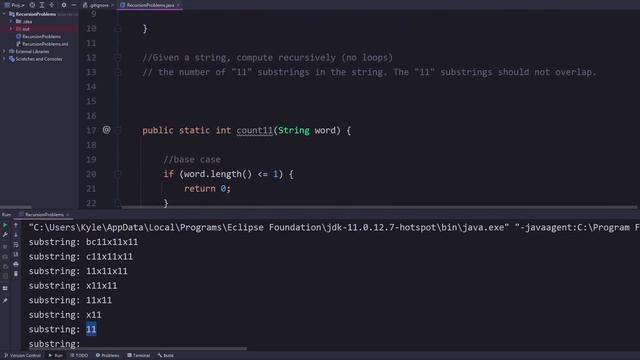Viewport: 640px width, 360px height.
Task: Click the String parameter type keyword
Action: pos(294,131)
